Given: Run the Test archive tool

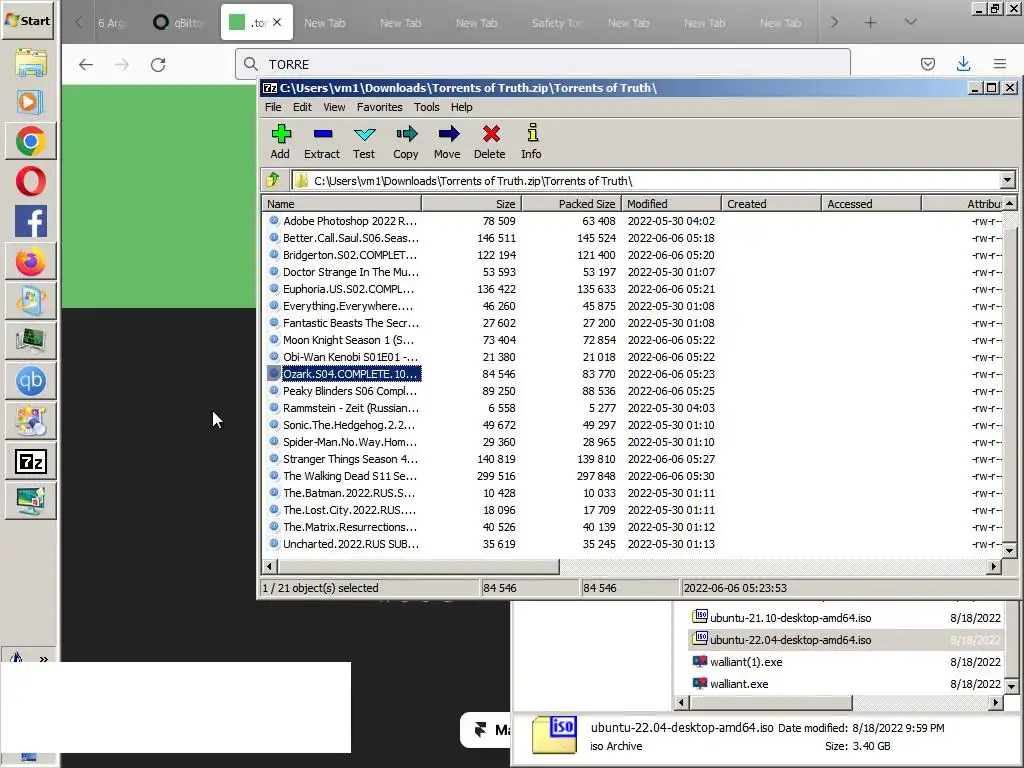Looking at the screenshot, I should click(x=364, y=142).
